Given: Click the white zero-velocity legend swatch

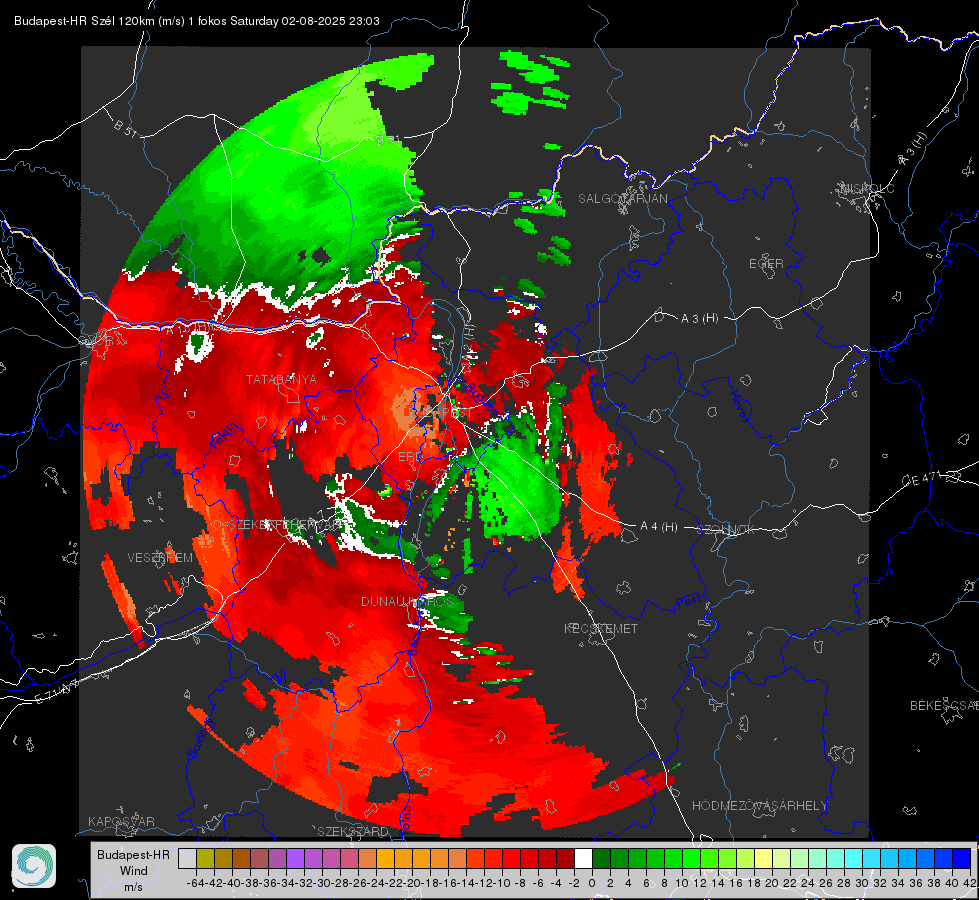Looking at the screenshot, I should (583, 859).
